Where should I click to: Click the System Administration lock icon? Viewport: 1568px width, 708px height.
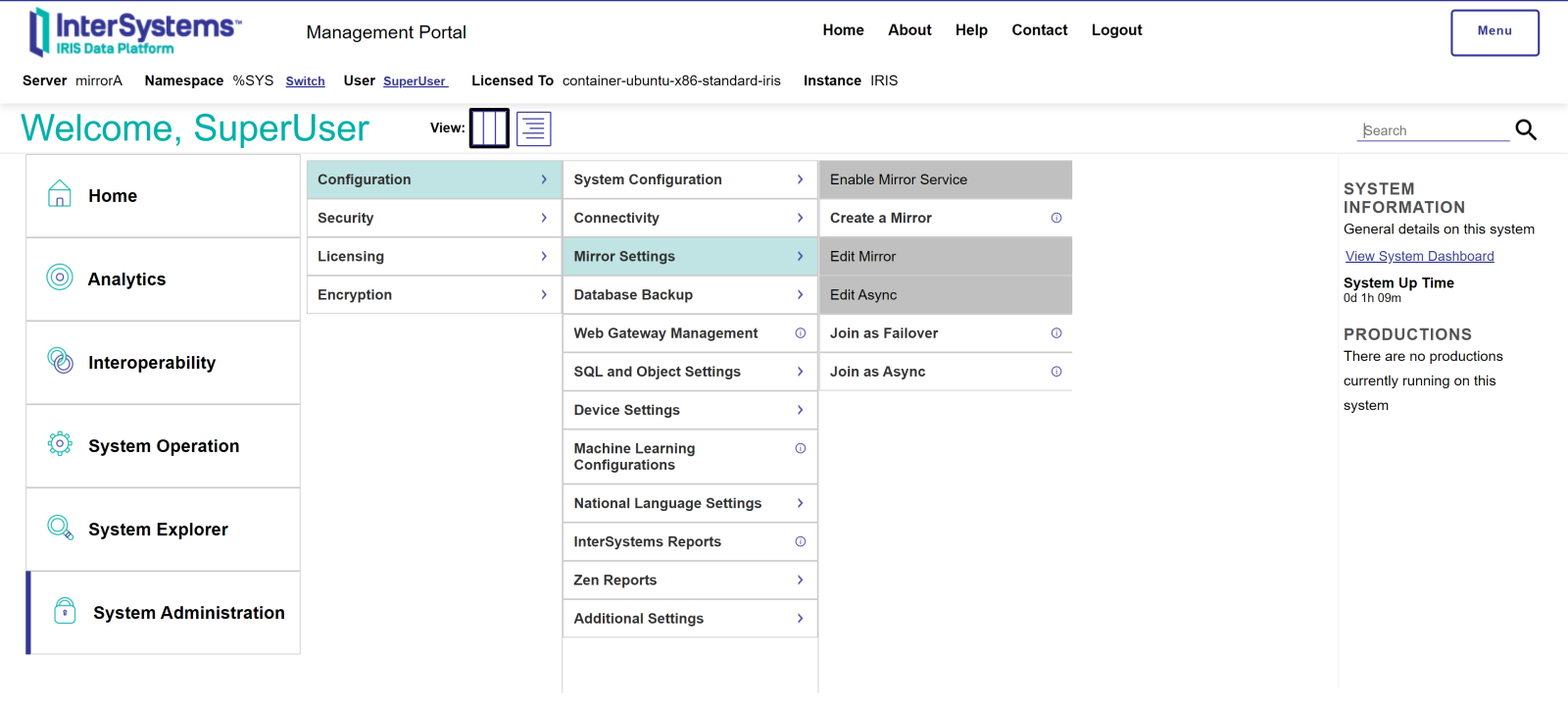tap(65, 611)
